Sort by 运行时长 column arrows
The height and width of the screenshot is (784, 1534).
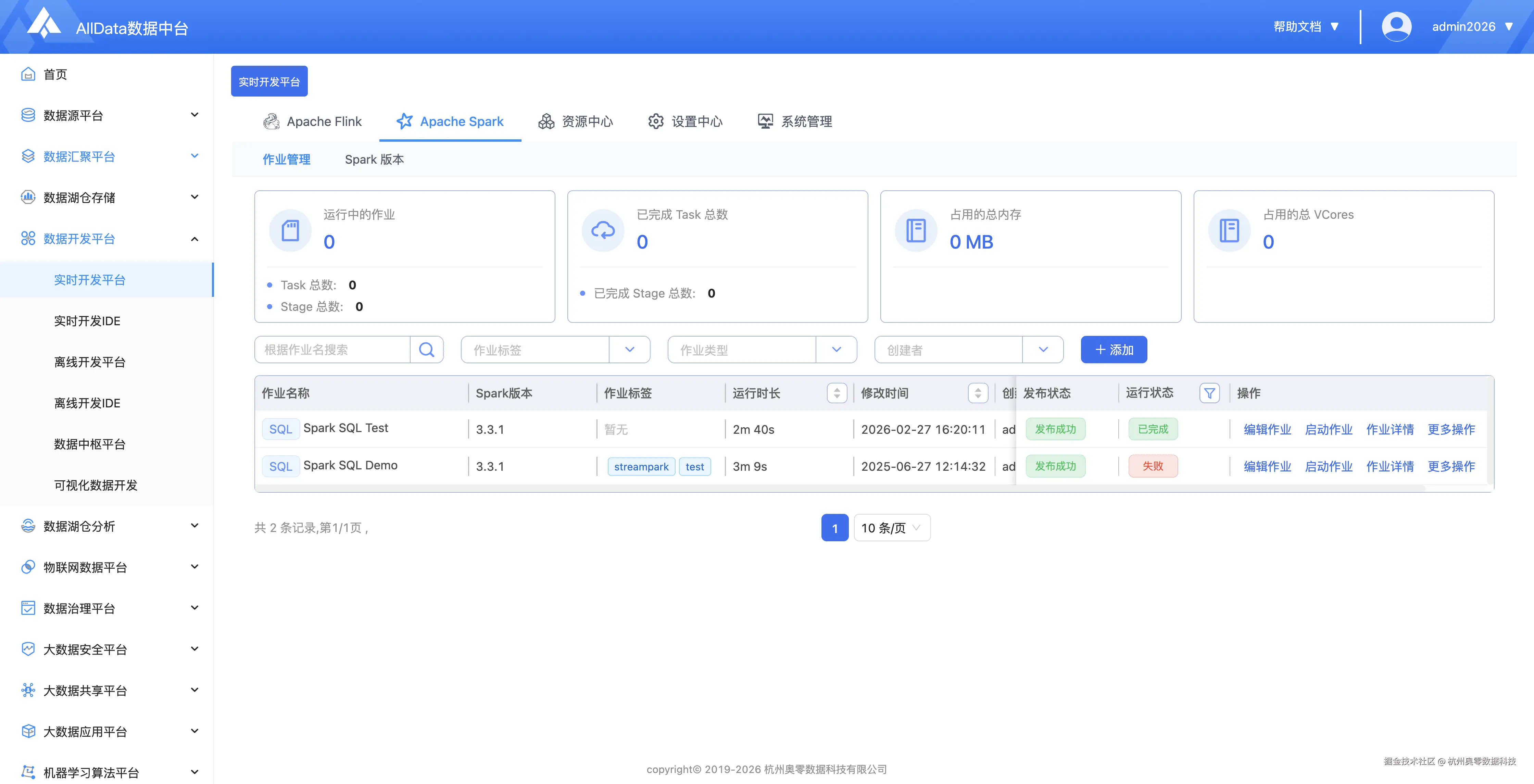coord(837,393)
